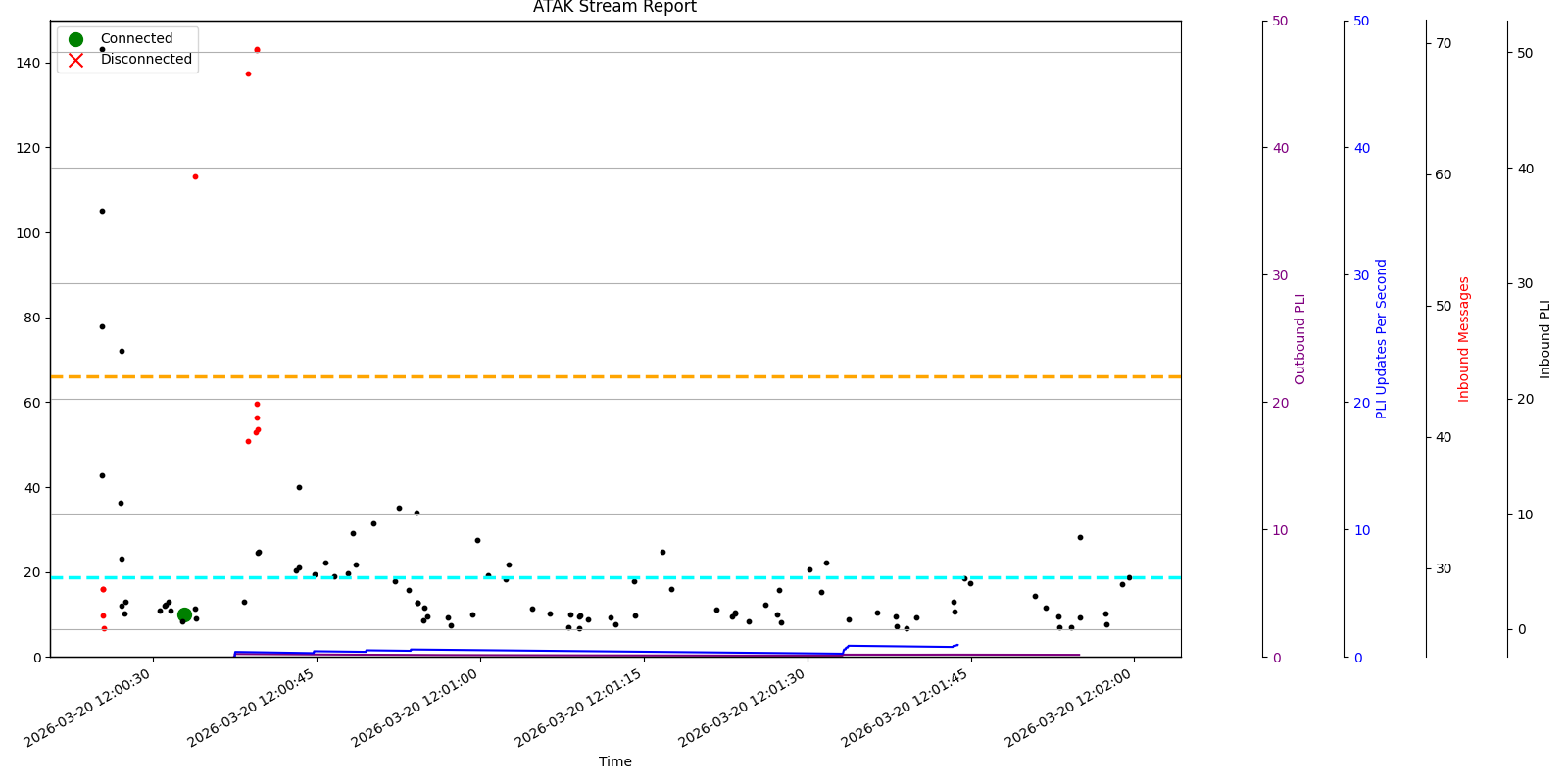Image resolution: width=1568 pixels, height=784 pixels.
Task: Click the blue "PLI Updates Per Second" label
Action: (1382, 339)
